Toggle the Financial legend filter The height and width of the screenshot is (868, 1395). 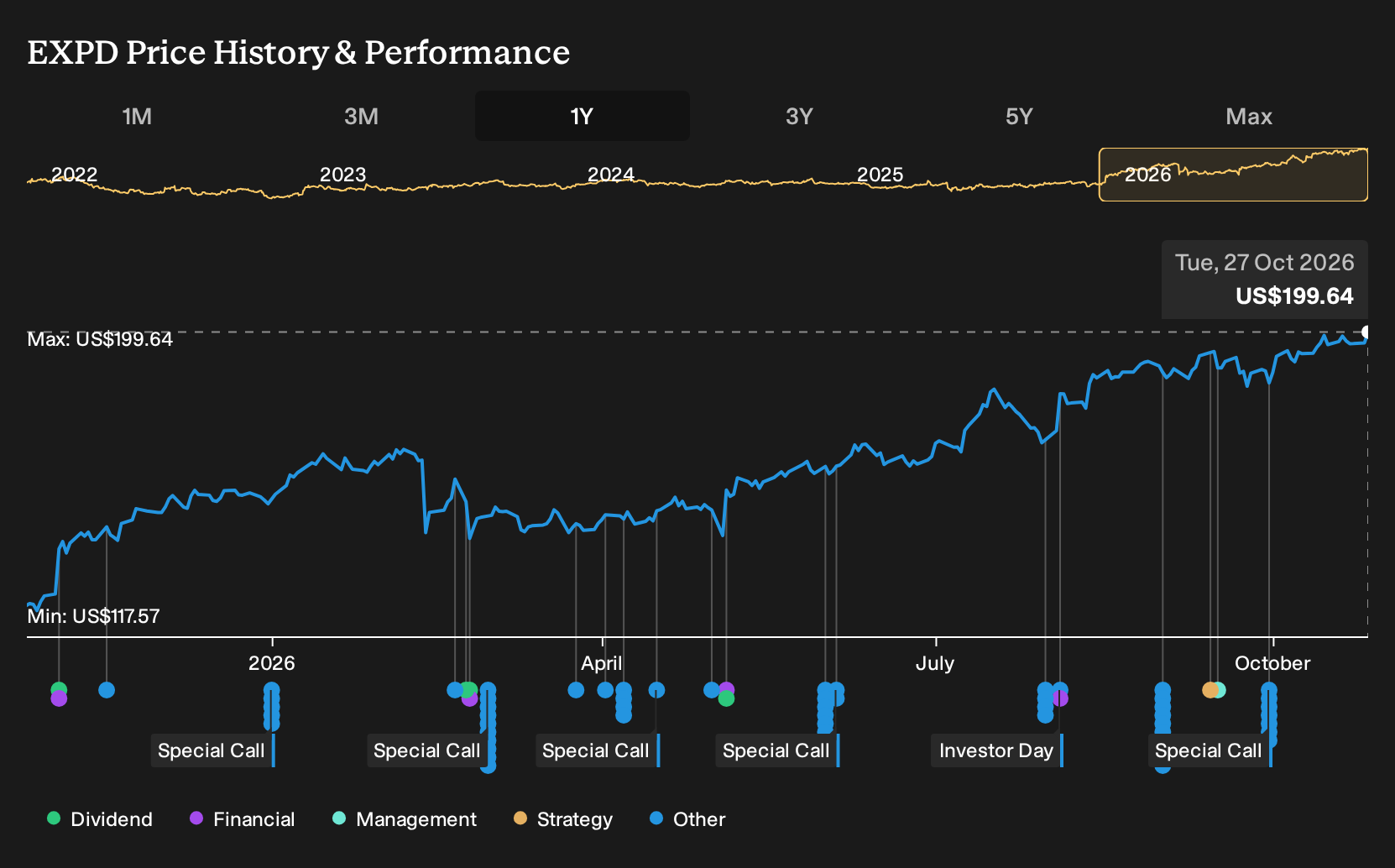tap(243, 819)
